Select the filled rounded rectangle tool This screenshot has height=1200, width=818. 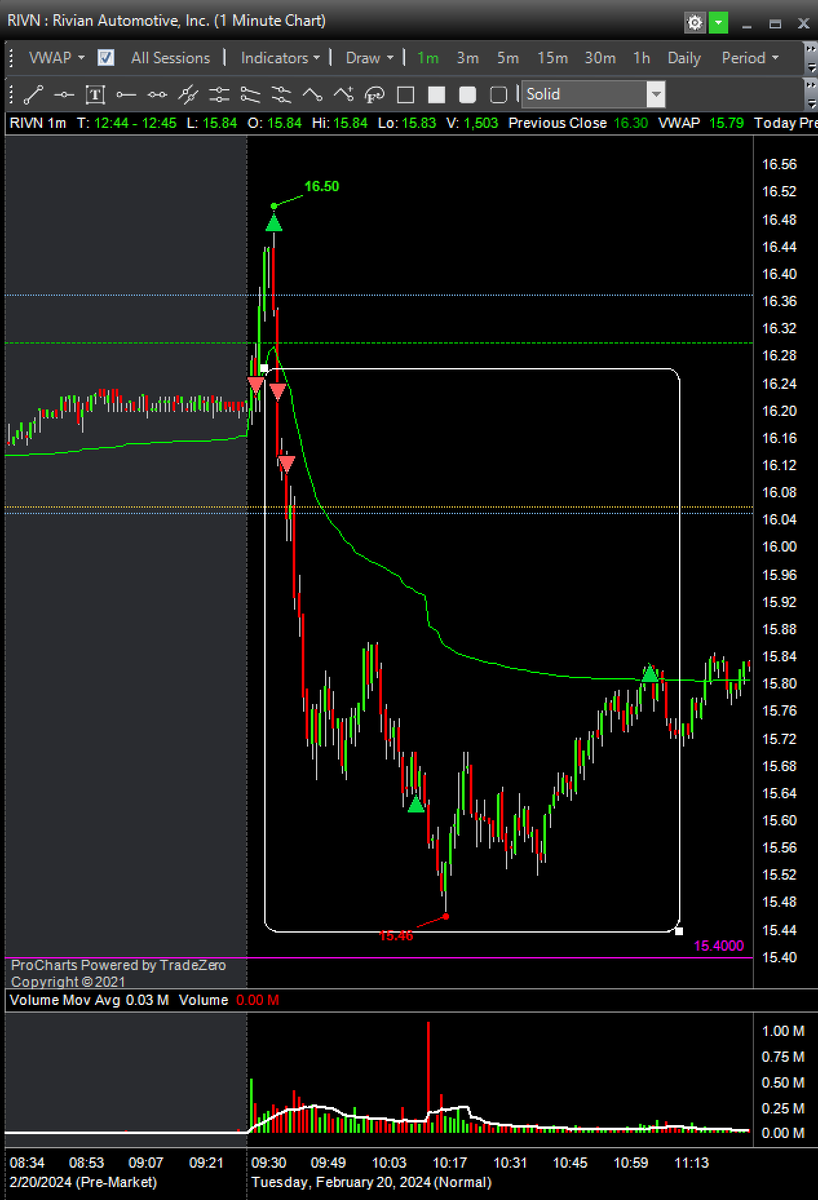pyautogui.click(x=467, y=95)
